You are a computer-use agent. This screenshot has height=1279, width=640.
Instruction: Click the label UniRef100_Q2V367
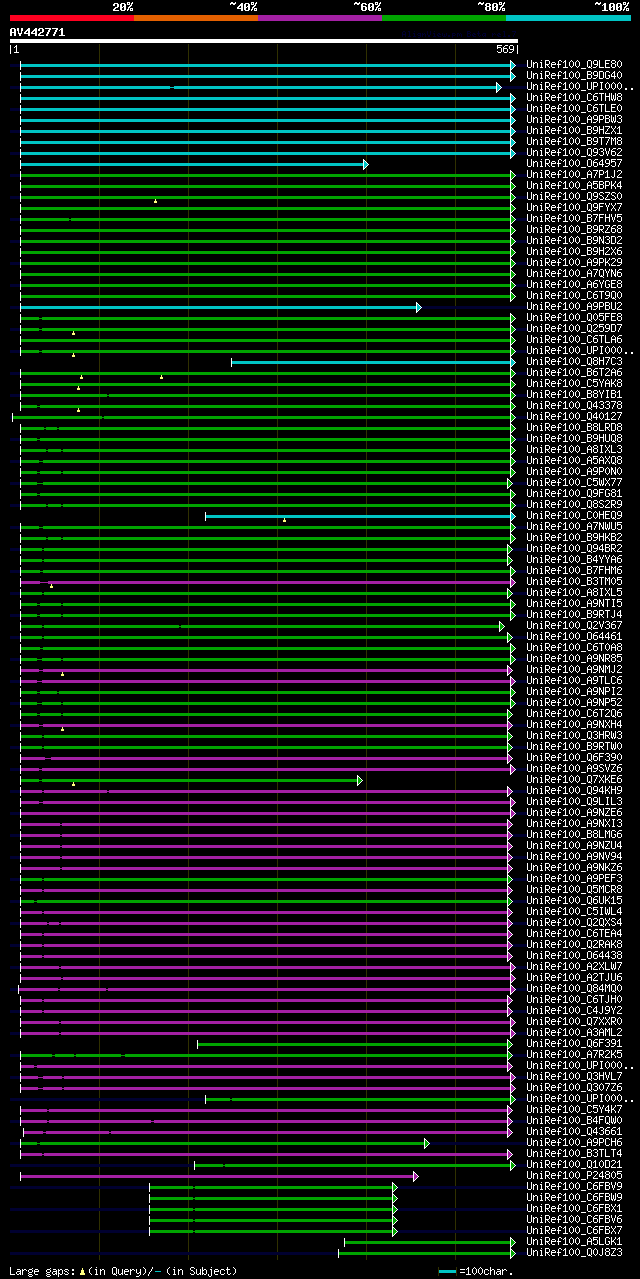[574, 626]
